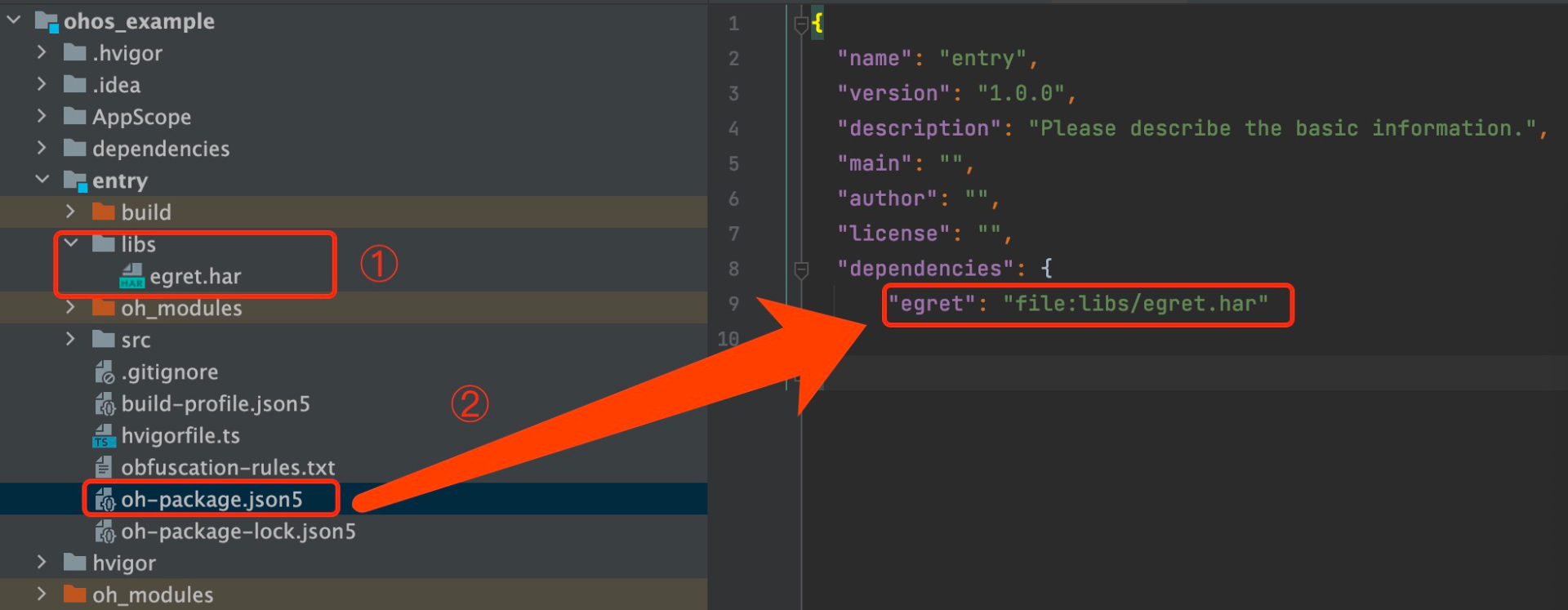Image resolution: width=1568 pixels, height=610 pixels.
Task: Place cursor on the egret dependency value
Action: click(x=1135, y=304)
